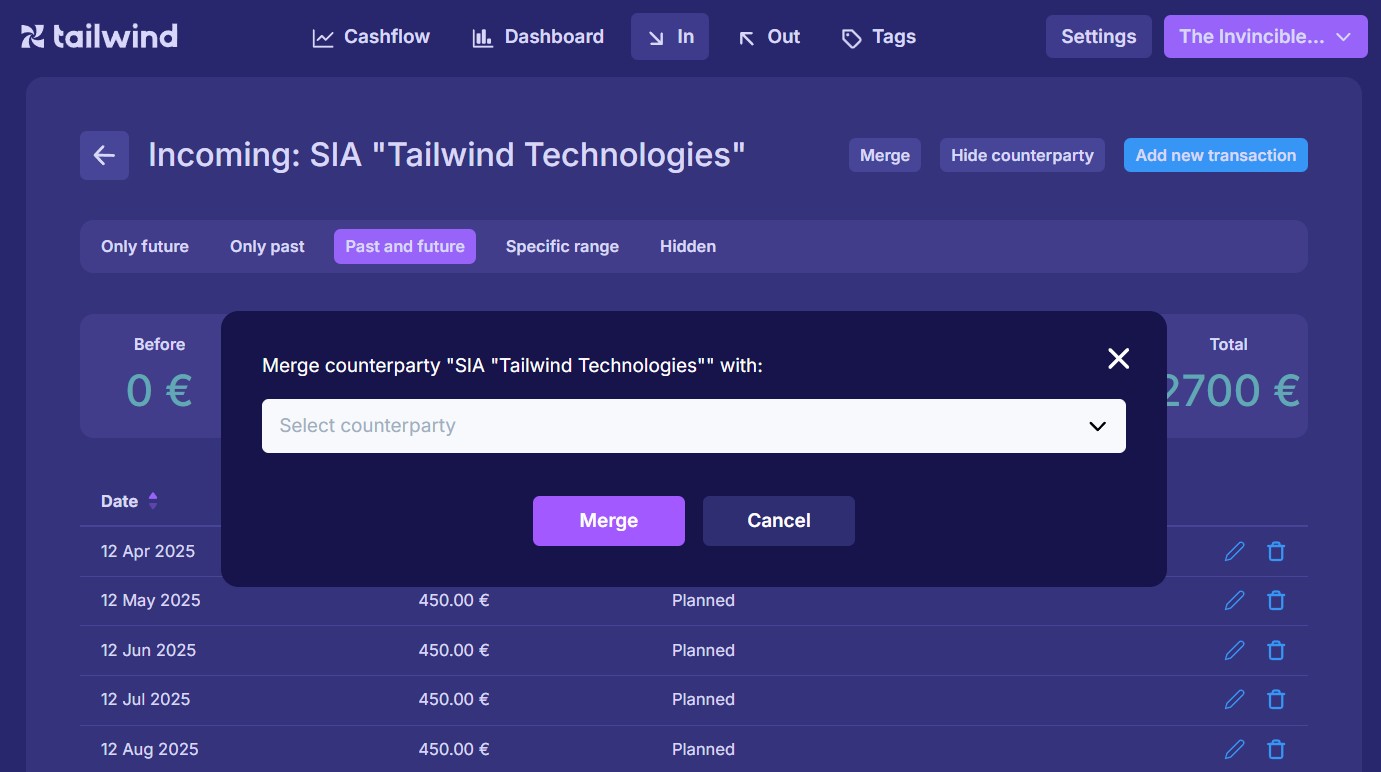Click the tailwind logo

point(99,37)
